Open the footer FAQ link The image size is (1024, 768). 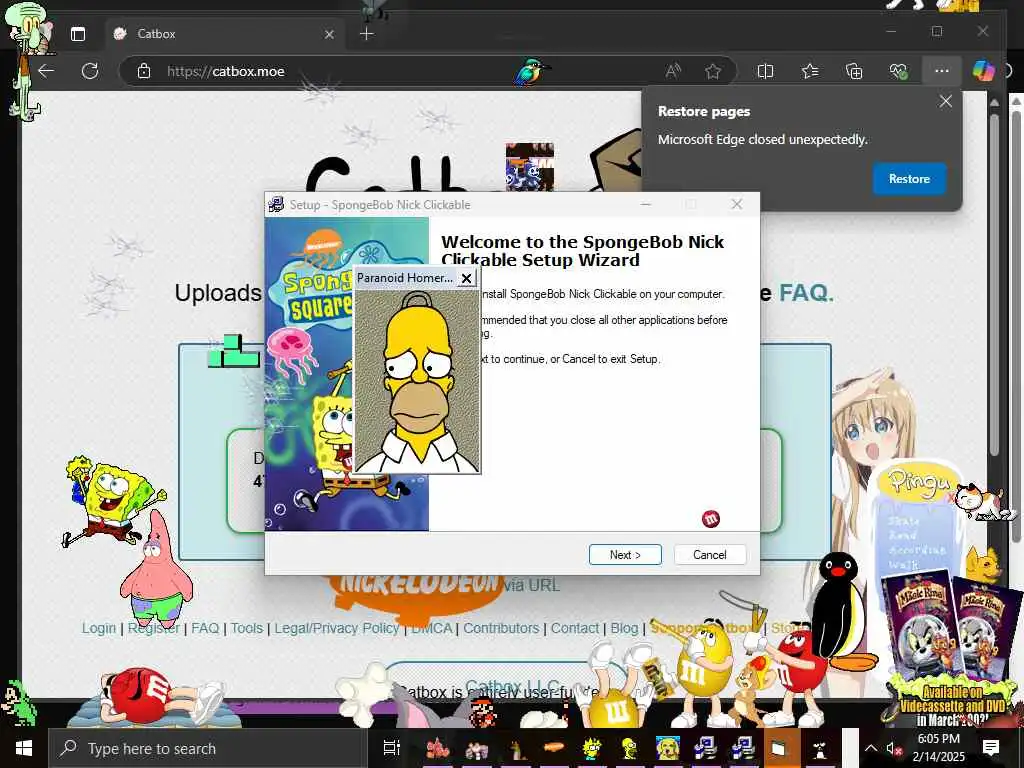click(x=205, y=628)
